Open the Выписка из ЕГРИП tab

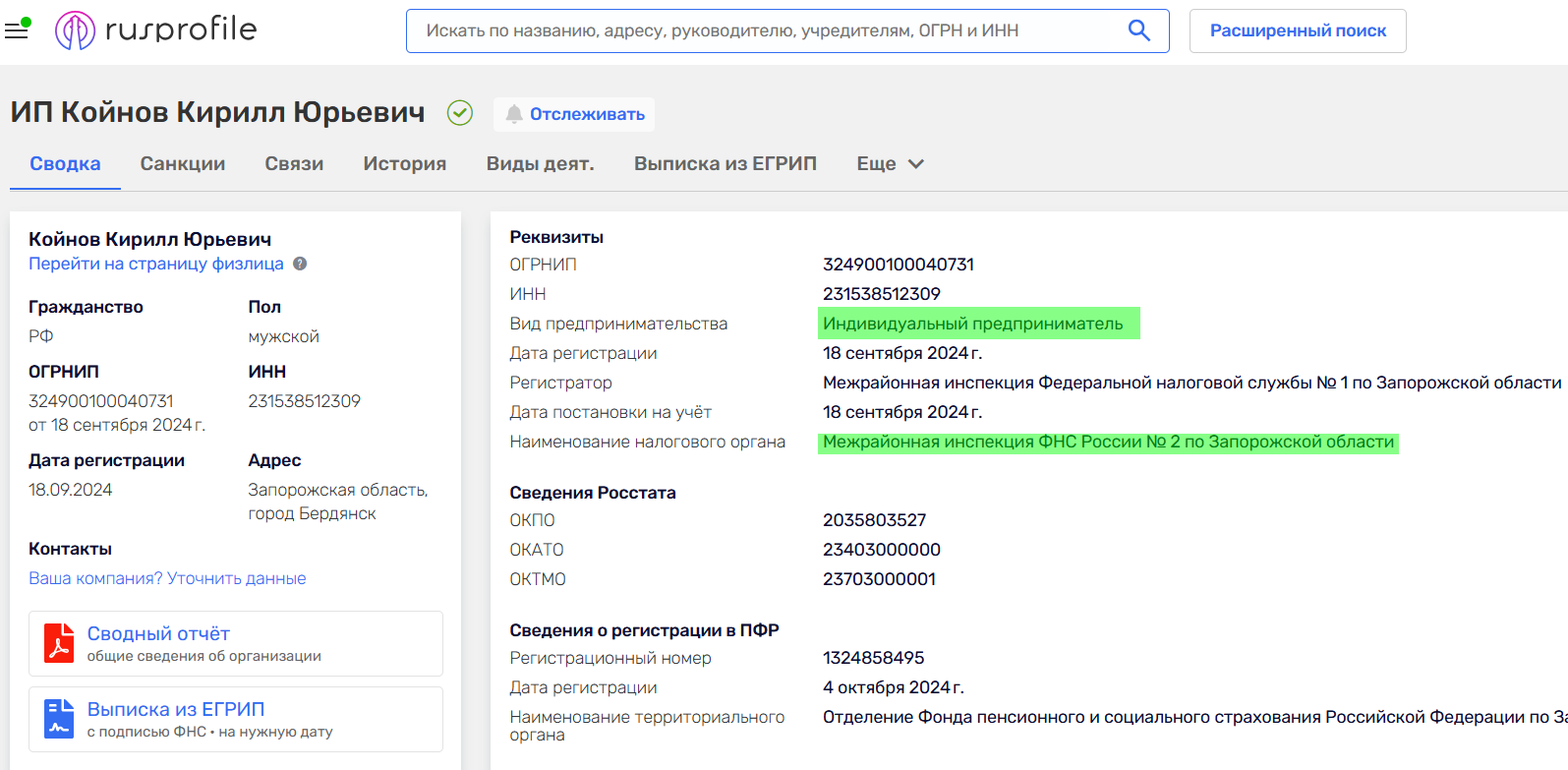point(726,163)
